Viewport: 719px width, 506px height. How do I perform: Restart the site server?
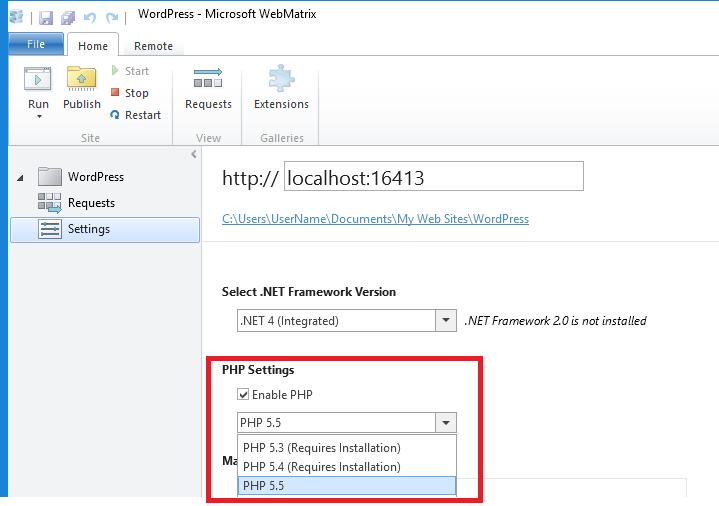click(136, 115)
